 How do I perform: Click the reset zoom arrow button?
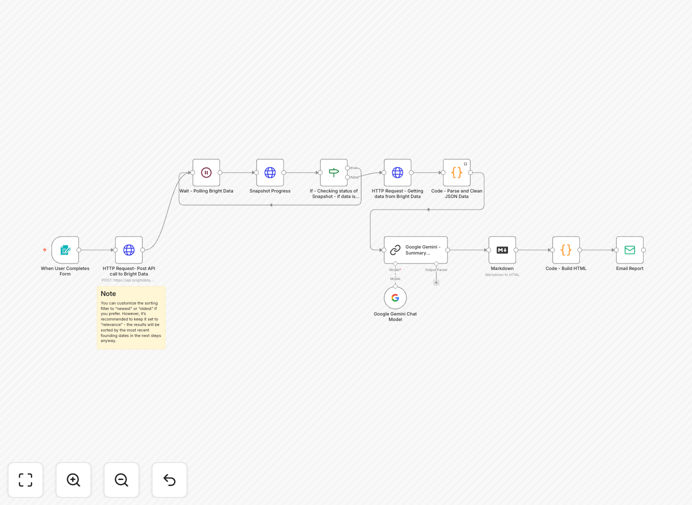(169, 480)
